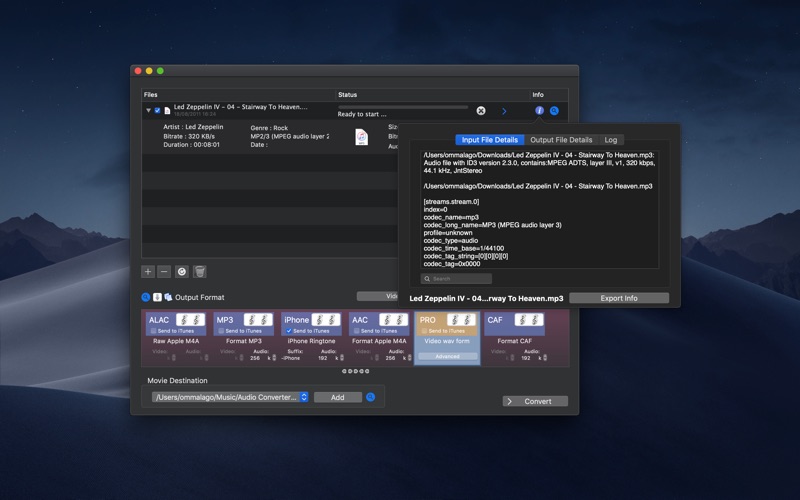Image resolution: width=800 pixels, height=500 pixels.
Task: Click the Info column header
Action: click(548, 95)
